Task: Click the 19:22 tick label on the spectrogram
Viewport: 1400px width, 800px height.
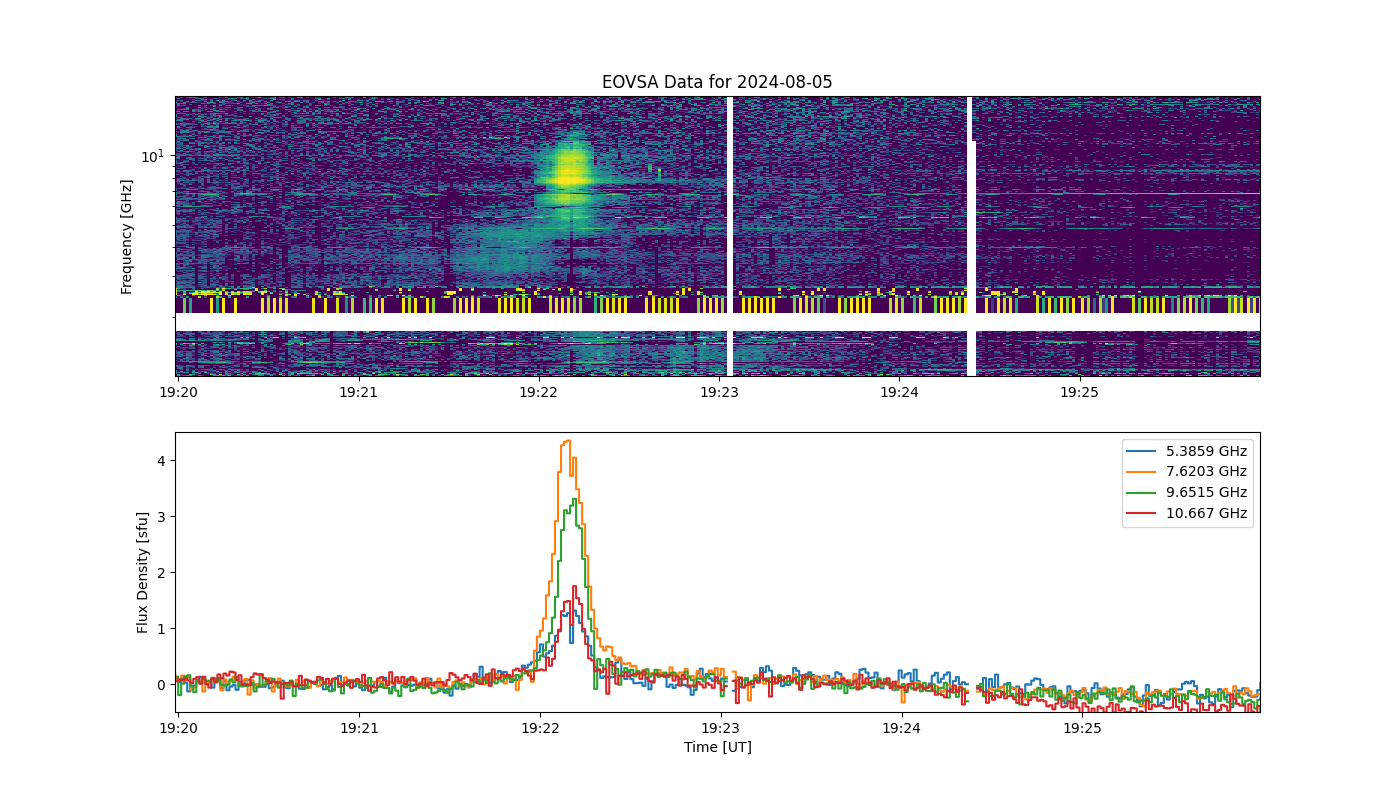Action: (539, 392)
